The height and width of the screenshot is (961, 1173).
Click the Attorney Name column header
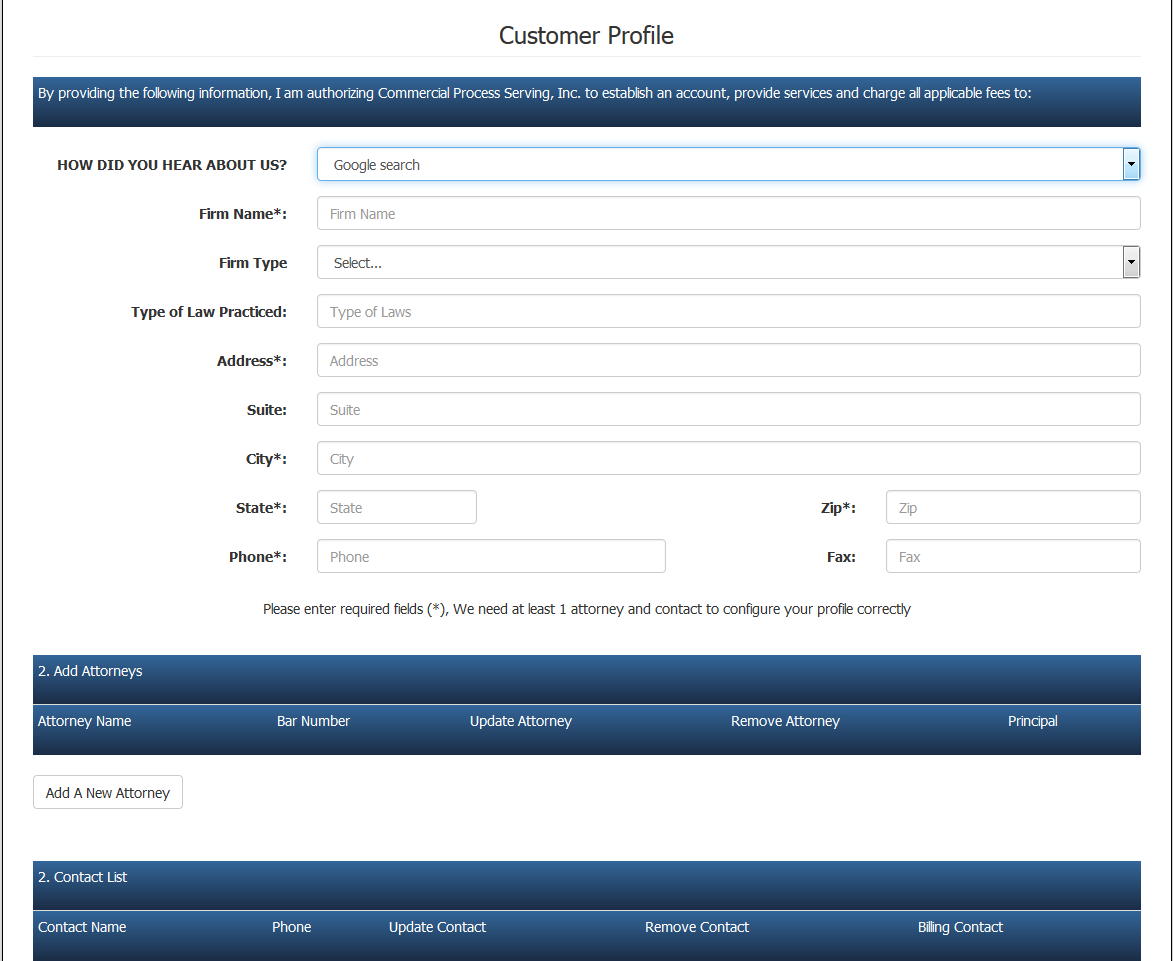click(x=85, y=721)
